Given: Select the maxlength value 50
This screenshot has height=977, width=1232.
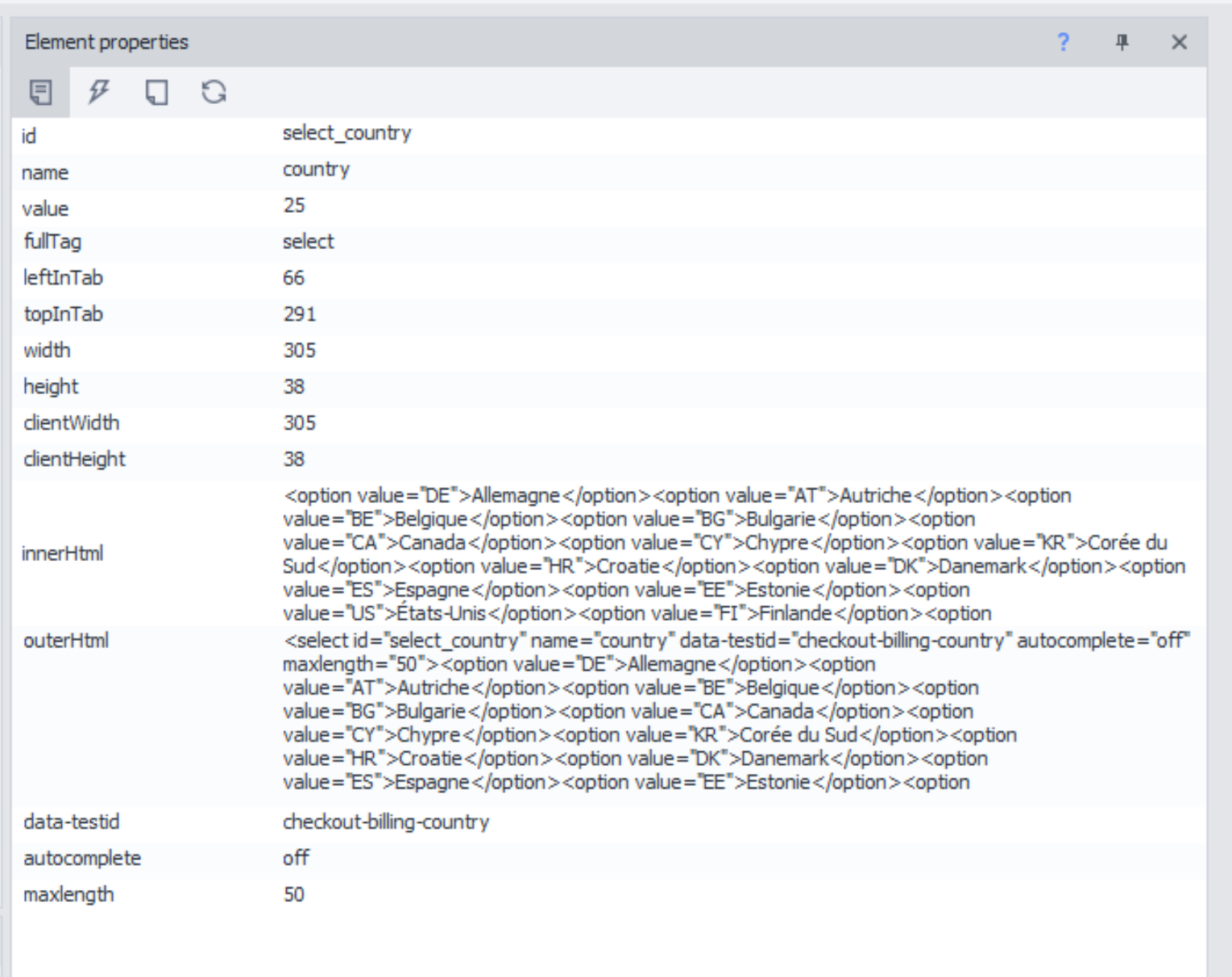Looking at the screenshot, I should pyautogui.click(x=294, y=895).
